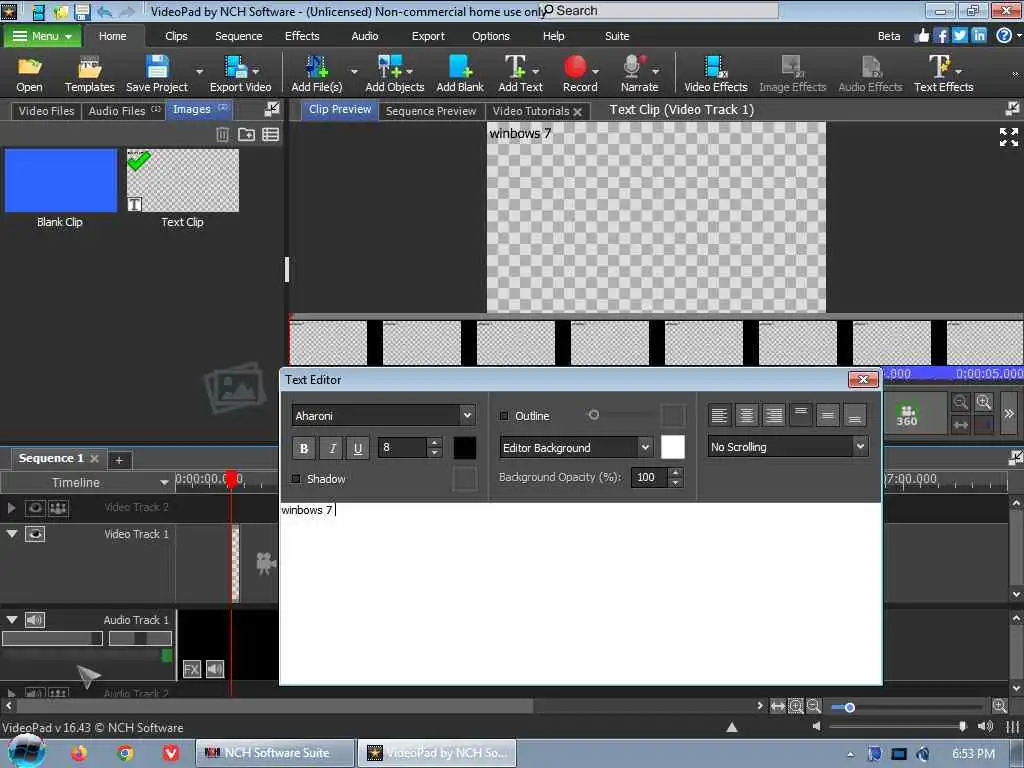Create new folder in media bin

(246, 135)
